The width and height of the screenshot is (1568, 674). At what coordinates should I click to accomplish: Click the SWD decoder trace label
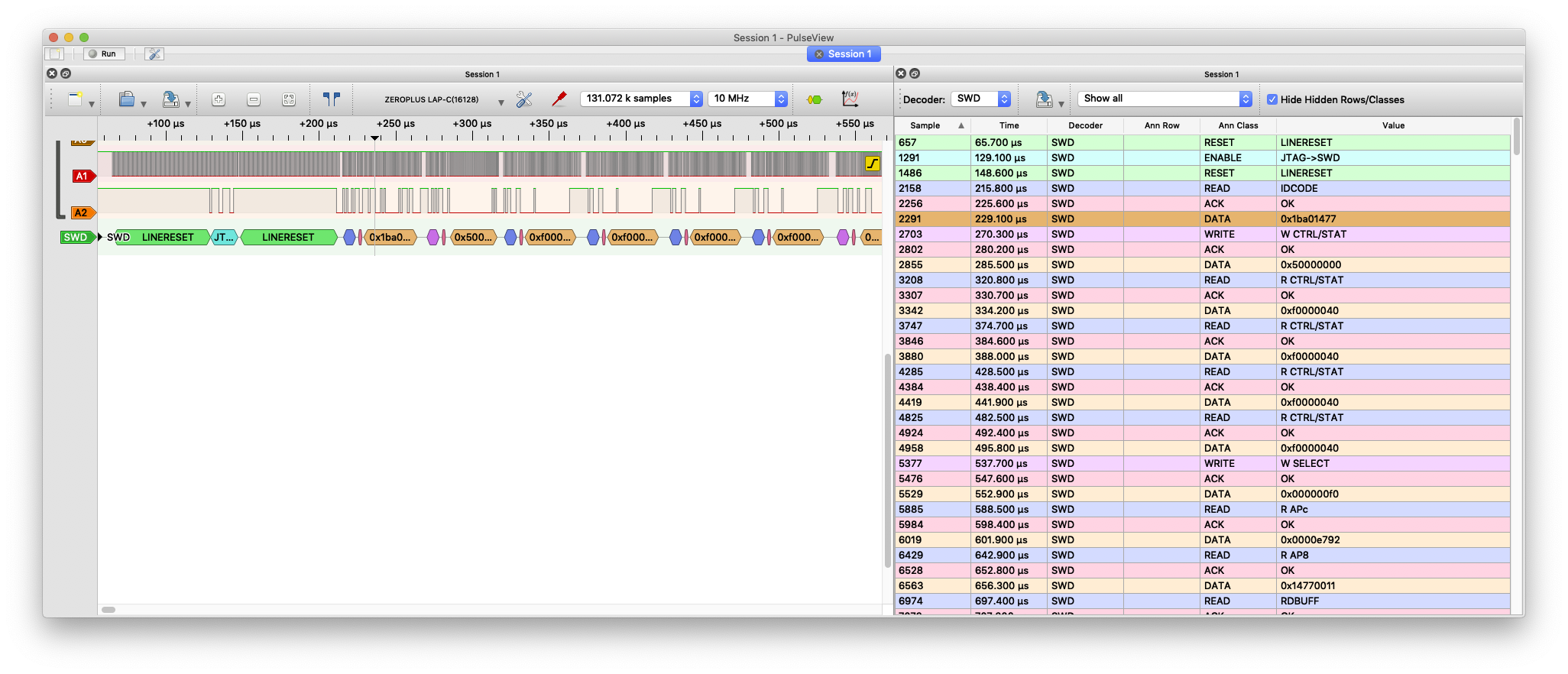click(x=76, y=238)
